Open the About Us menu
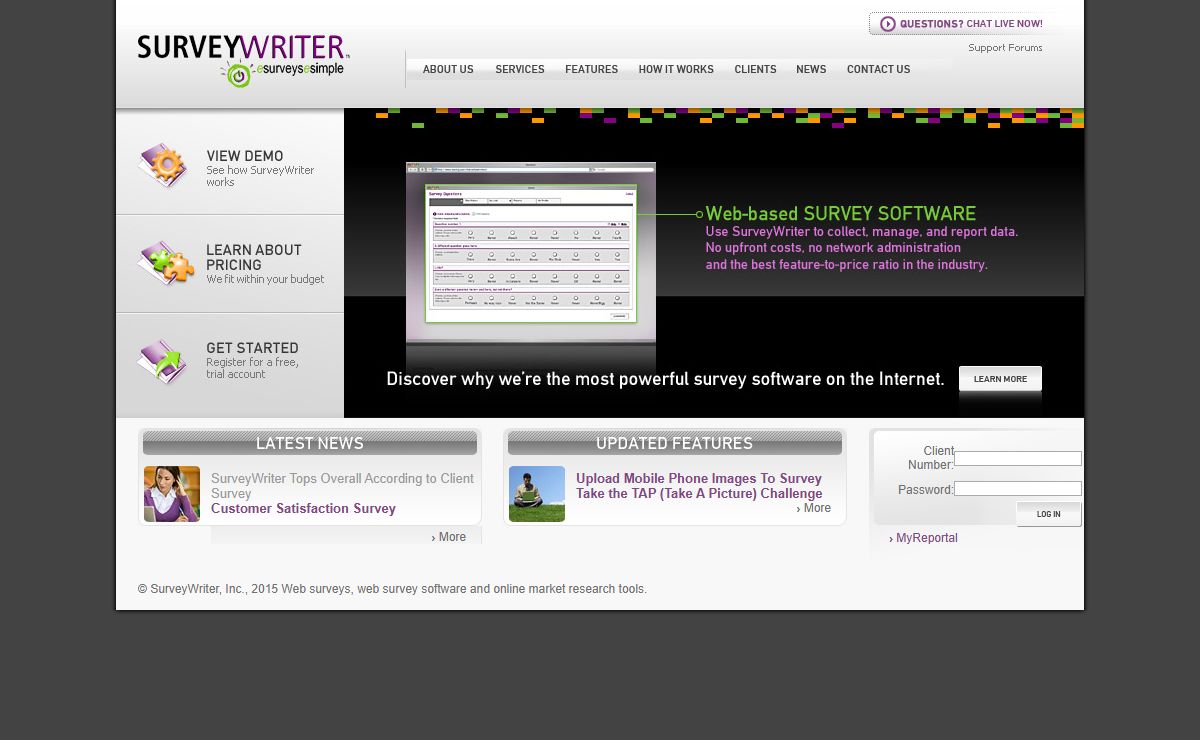Image resolution: width=1200 pixels, height=740 pixels. [448, 70]
